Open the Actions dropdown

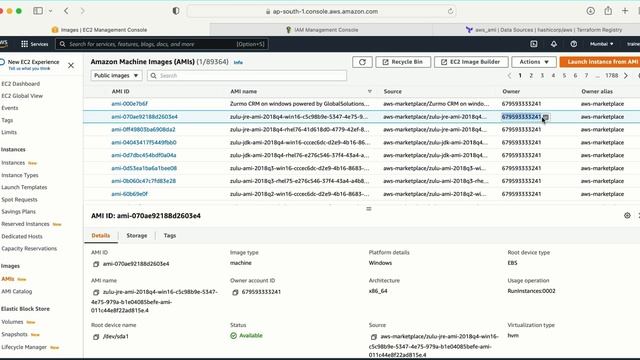[x=534, y=62]
